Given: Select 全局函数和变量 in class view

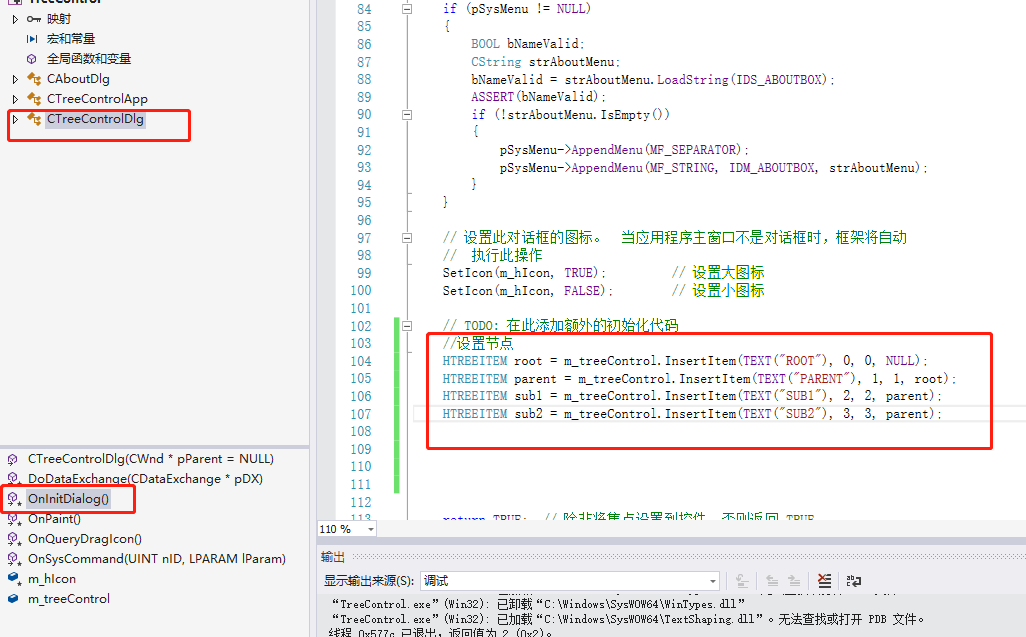Looking at the screenshot, I should (88, 59).
